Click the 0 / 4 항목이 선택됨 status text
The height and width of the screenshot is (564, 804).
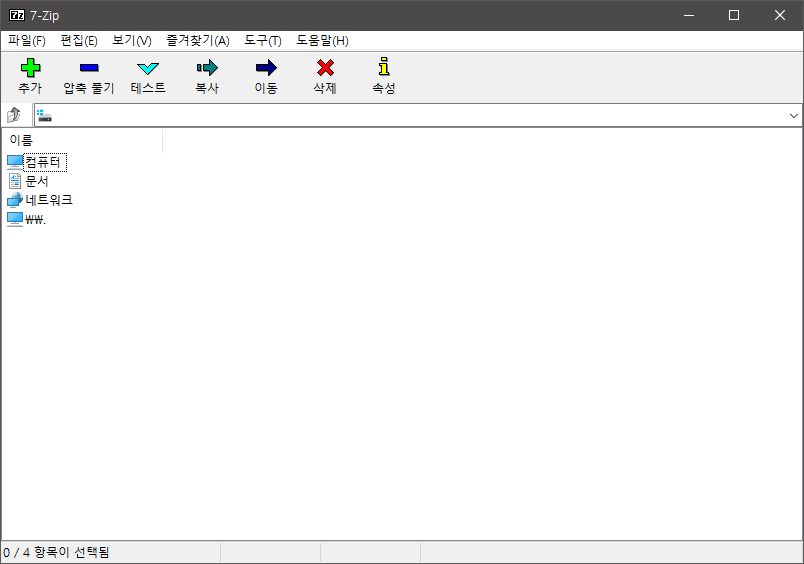(56, 553)
